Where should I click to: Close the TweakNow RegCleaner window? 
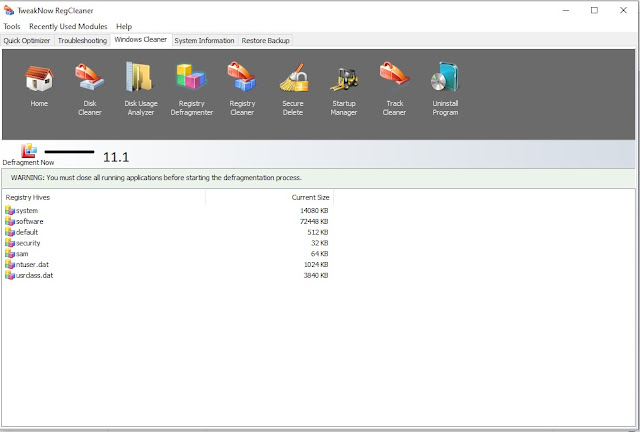tap(623, 11)
